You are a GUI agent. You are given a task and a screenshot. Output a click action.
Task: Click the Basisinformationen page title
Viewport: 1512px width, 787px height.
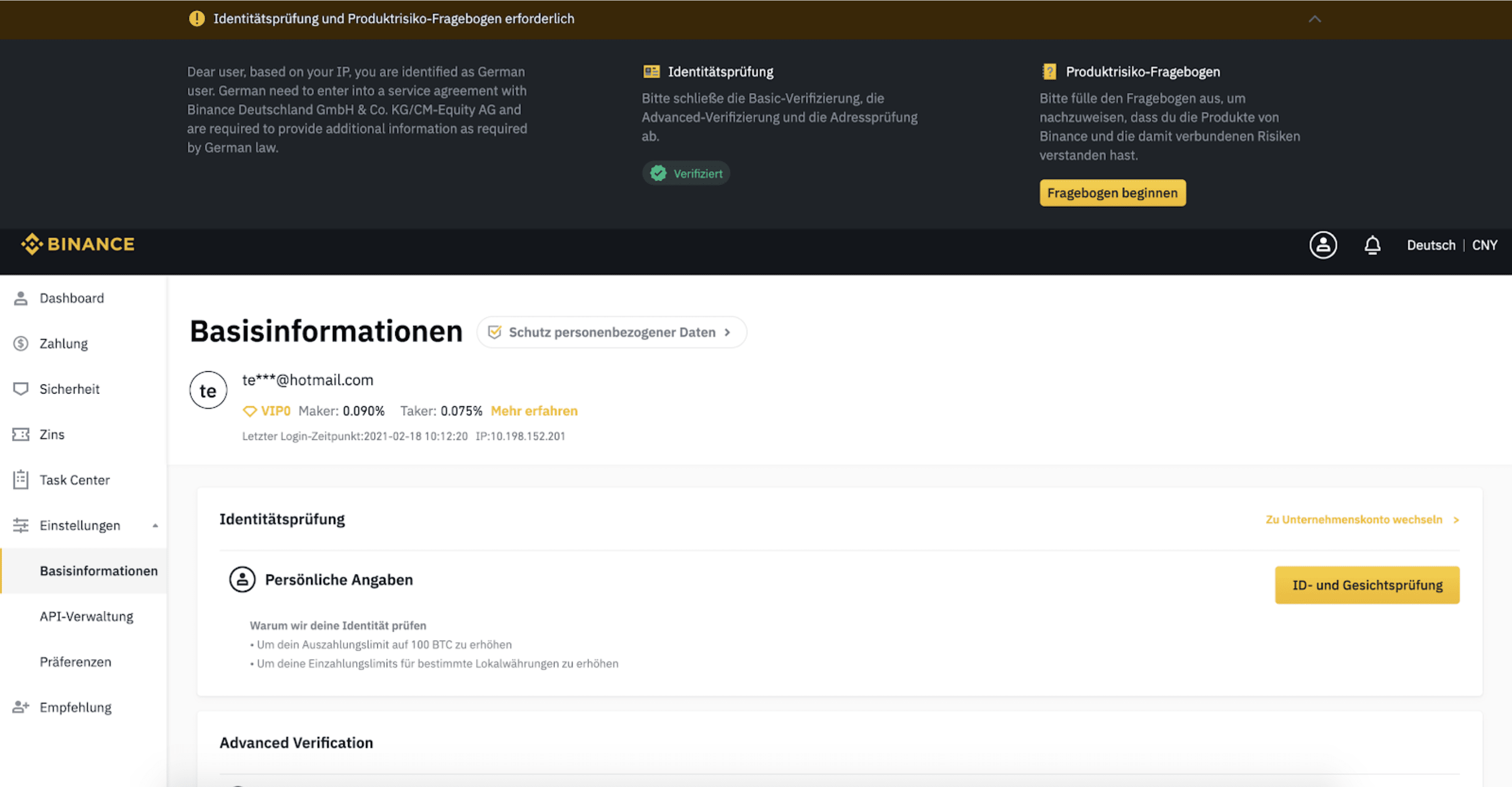(326, 332)
